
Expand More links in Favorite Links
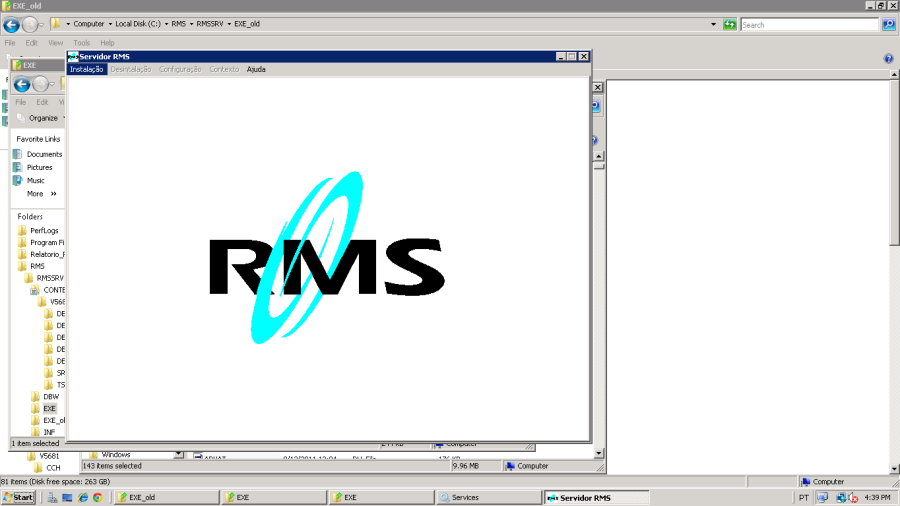[41, 194]
